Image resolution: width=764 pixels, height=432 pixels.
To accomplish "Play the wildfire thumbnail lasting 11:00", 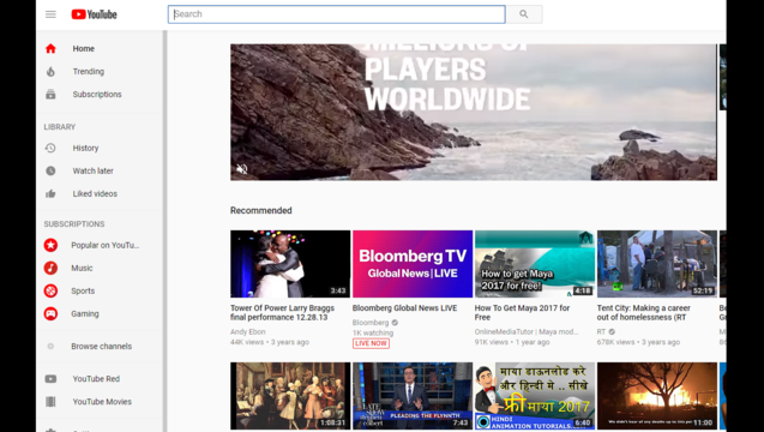I will (657, 396).
